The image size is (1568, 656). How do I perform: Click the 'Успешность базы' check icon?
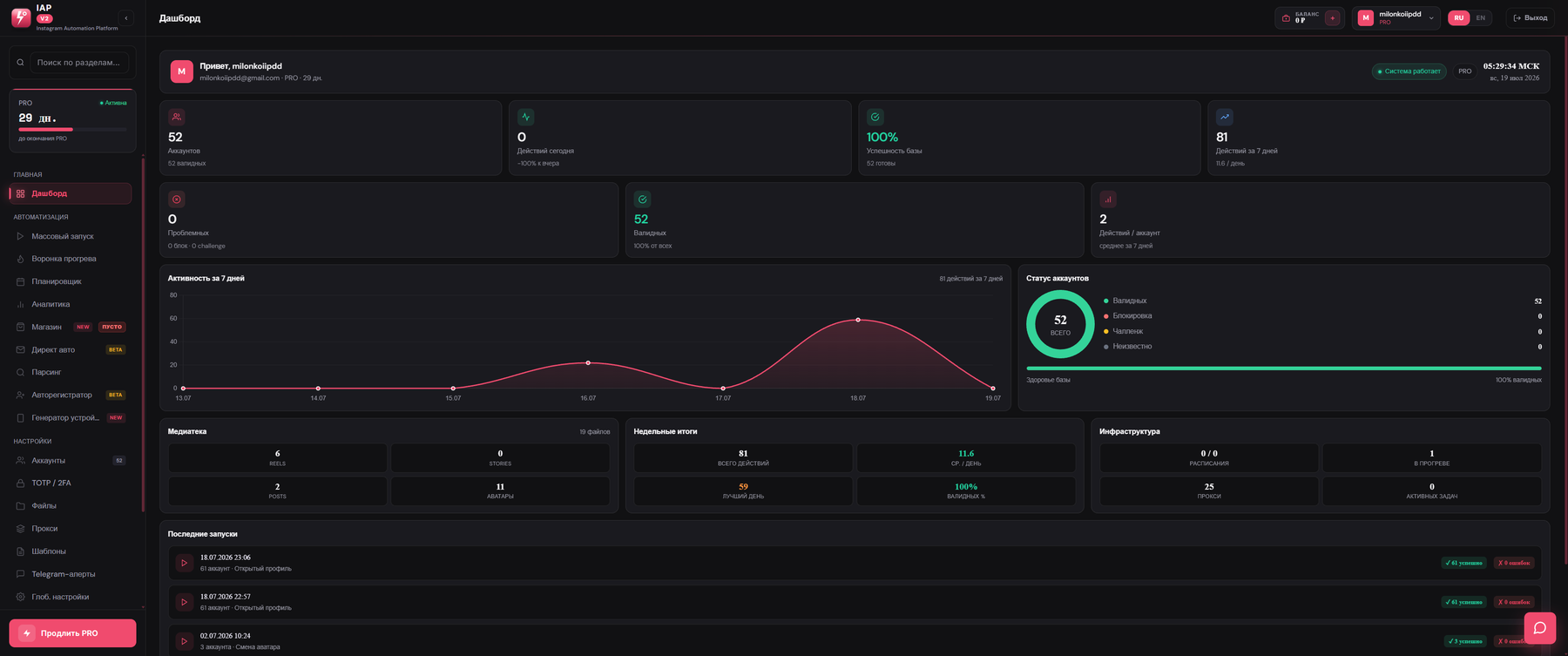tap(875, 117)
